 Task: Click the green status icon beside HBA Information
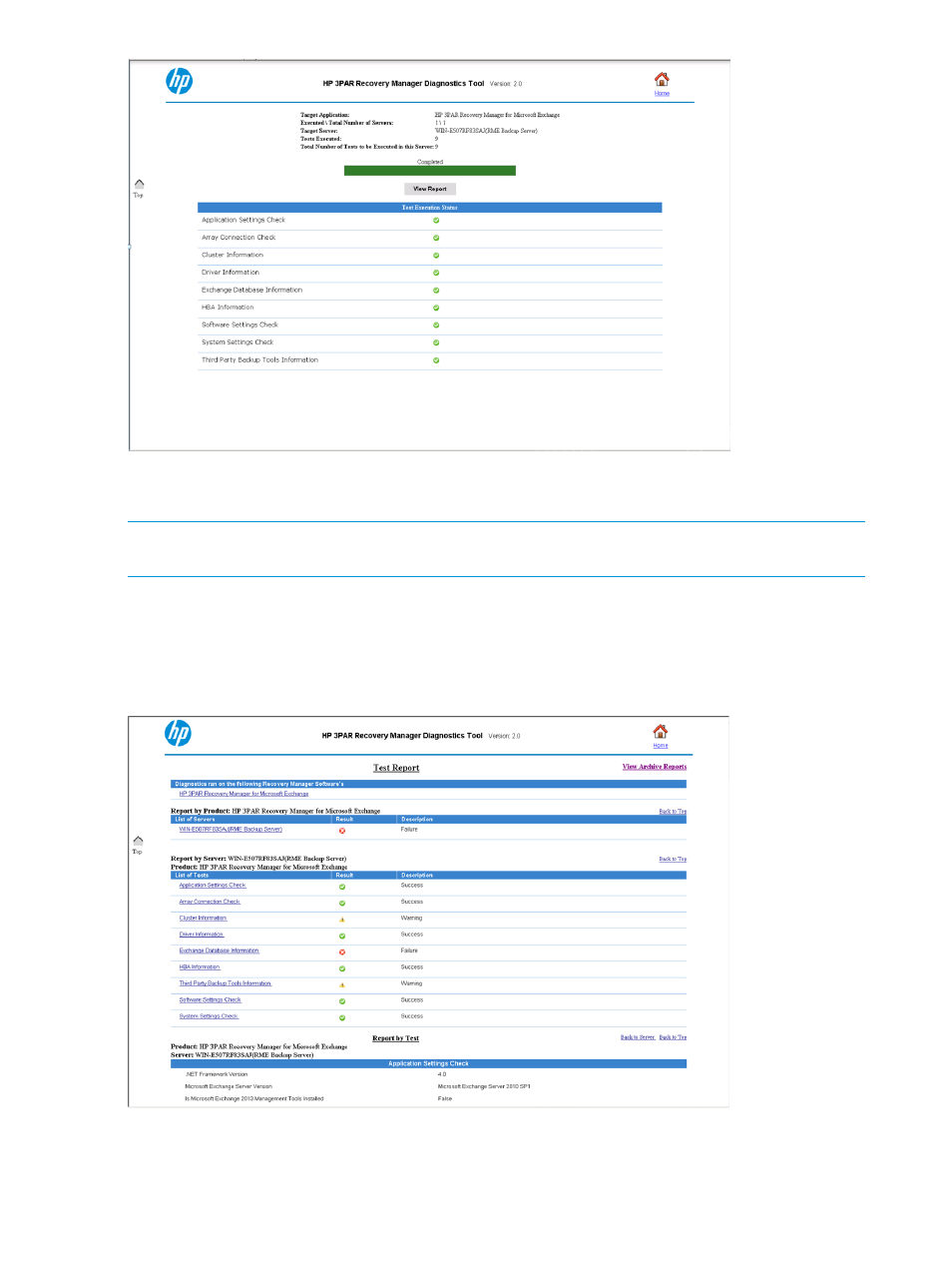[436, 308]
